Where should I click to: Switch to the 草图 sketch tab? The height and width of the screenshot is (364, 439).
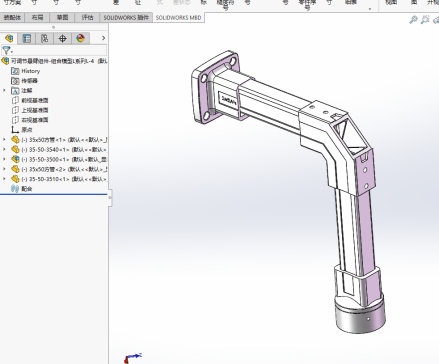(x=62, y=17)
